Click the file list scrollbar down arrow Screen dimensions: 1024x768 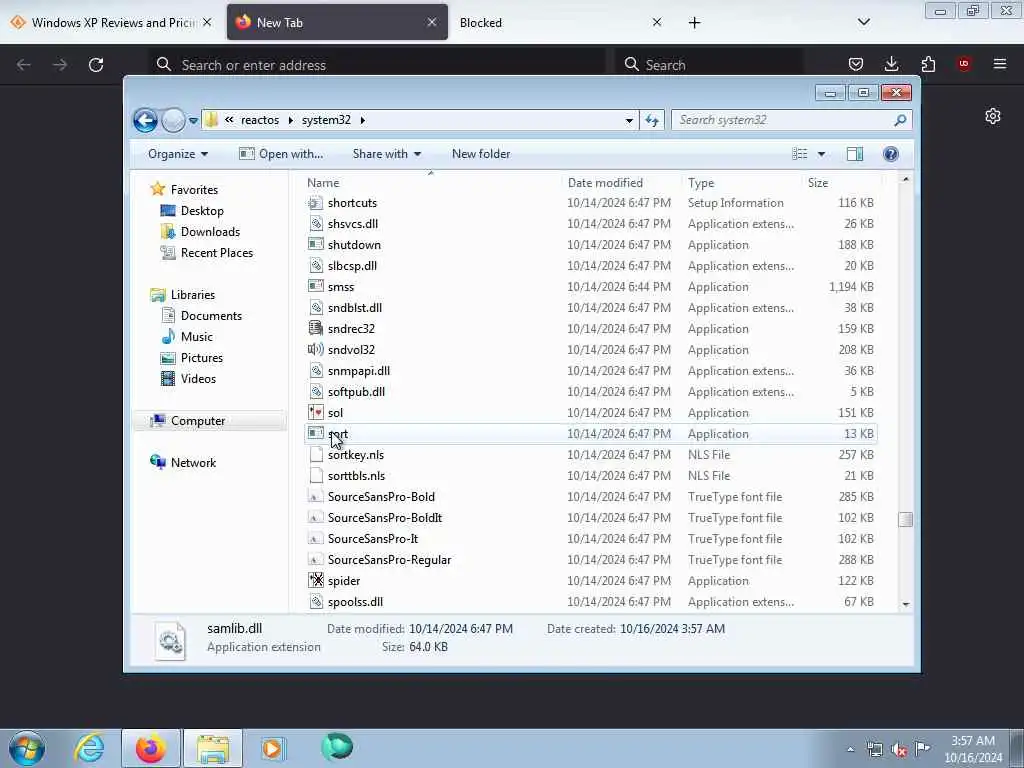click(x=905, y=604)
